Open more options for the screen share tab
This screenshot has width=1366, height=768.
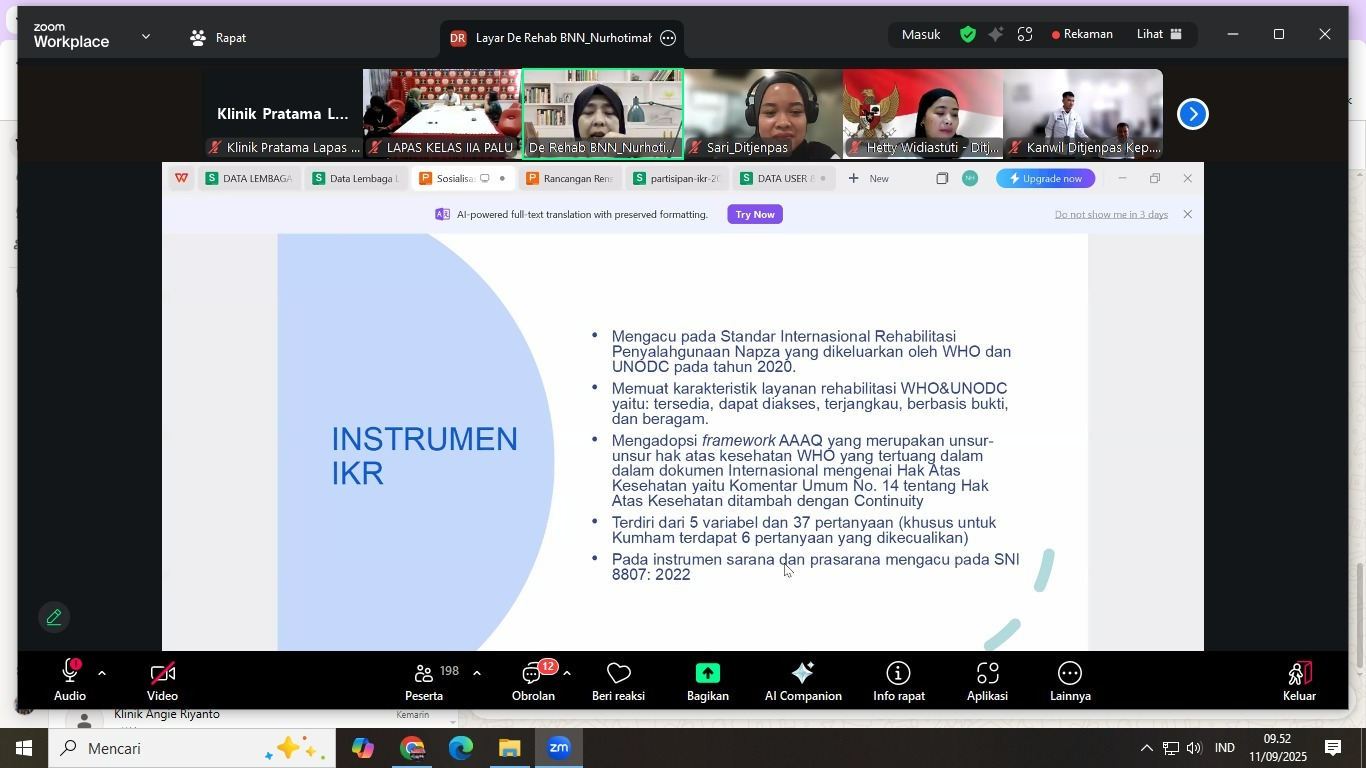[x=668, y=38]
